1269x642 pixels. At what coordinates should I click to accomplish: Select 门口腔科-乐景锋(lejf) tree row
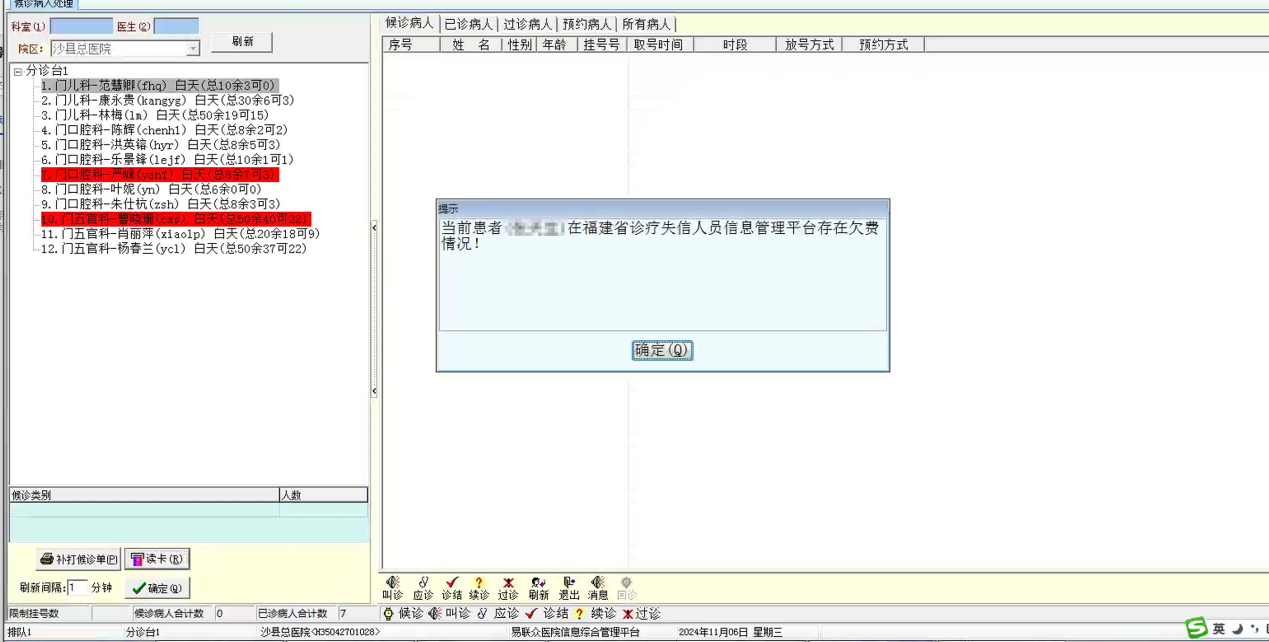tap(167, 159)
